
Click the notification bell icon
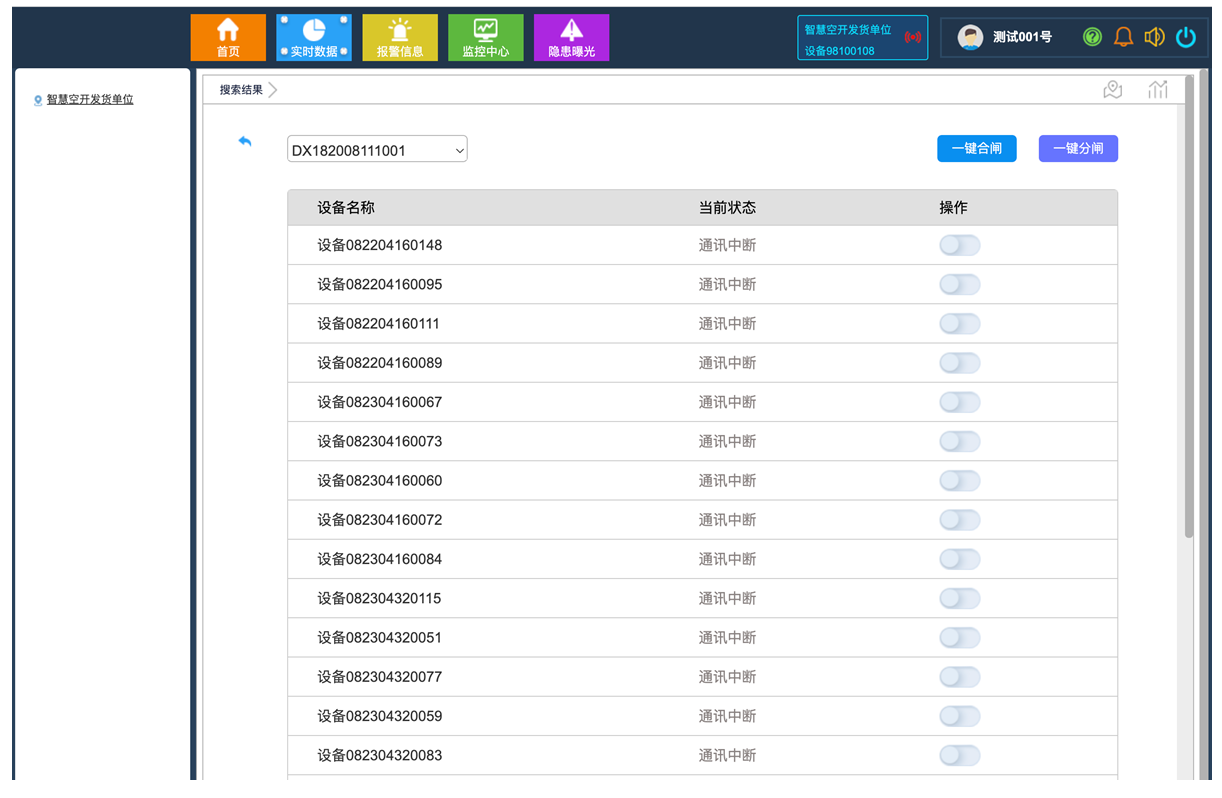coord(1123,37)
